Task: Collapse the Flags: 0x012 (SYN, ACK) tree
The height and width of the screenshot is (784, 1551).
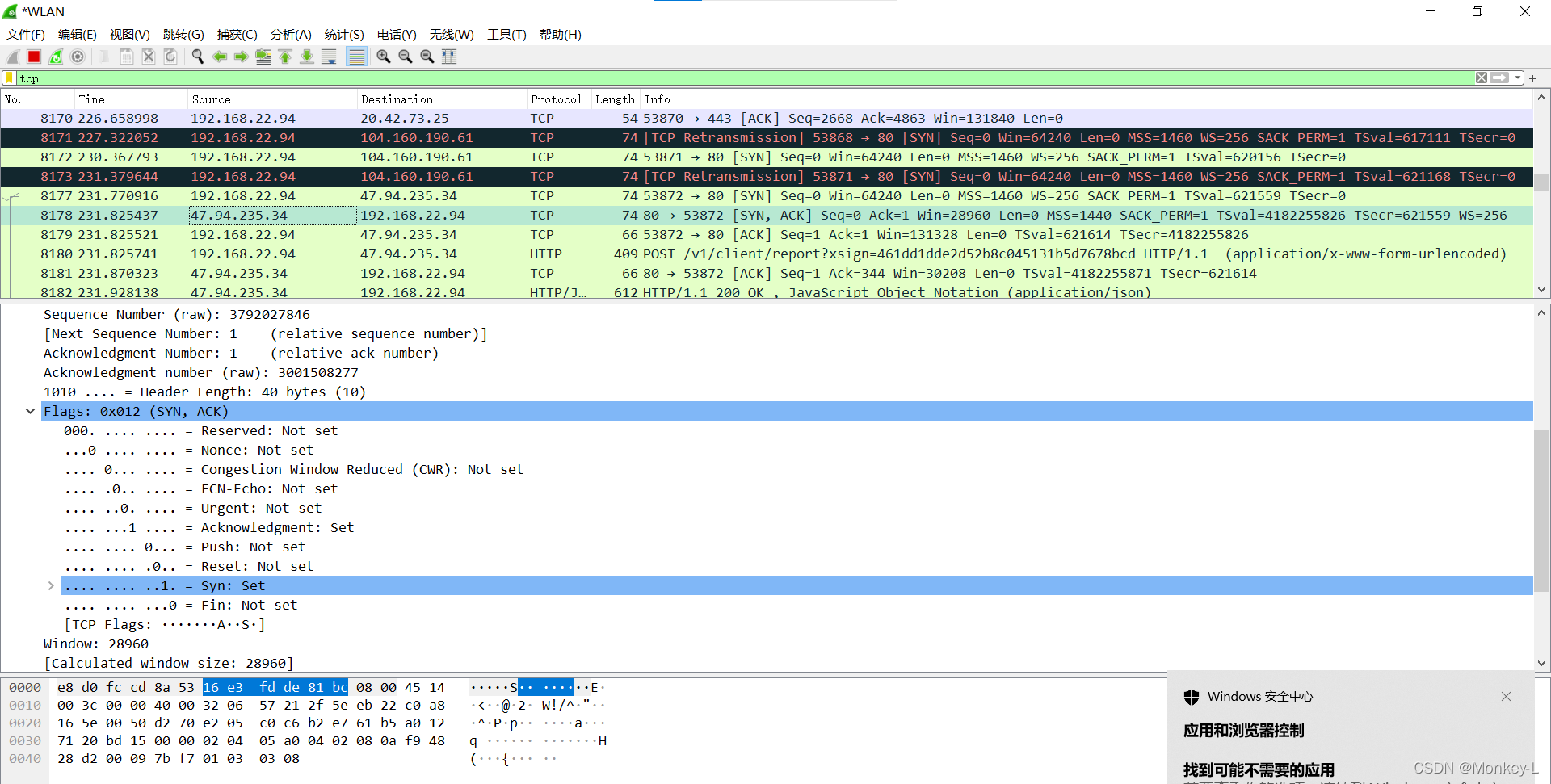Action: [x=30, y=411]
